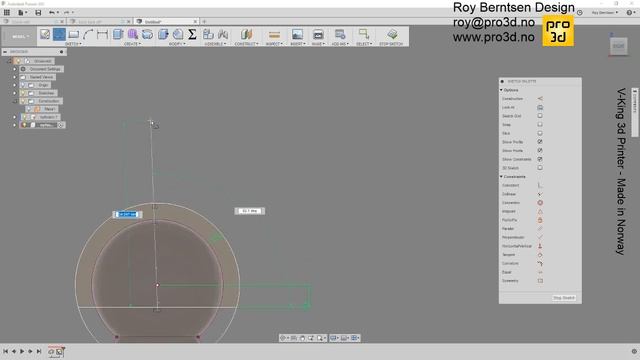The image size is (640, 360).
Task: Open the CREATE dropdown menu
Action: coord(132,44)
